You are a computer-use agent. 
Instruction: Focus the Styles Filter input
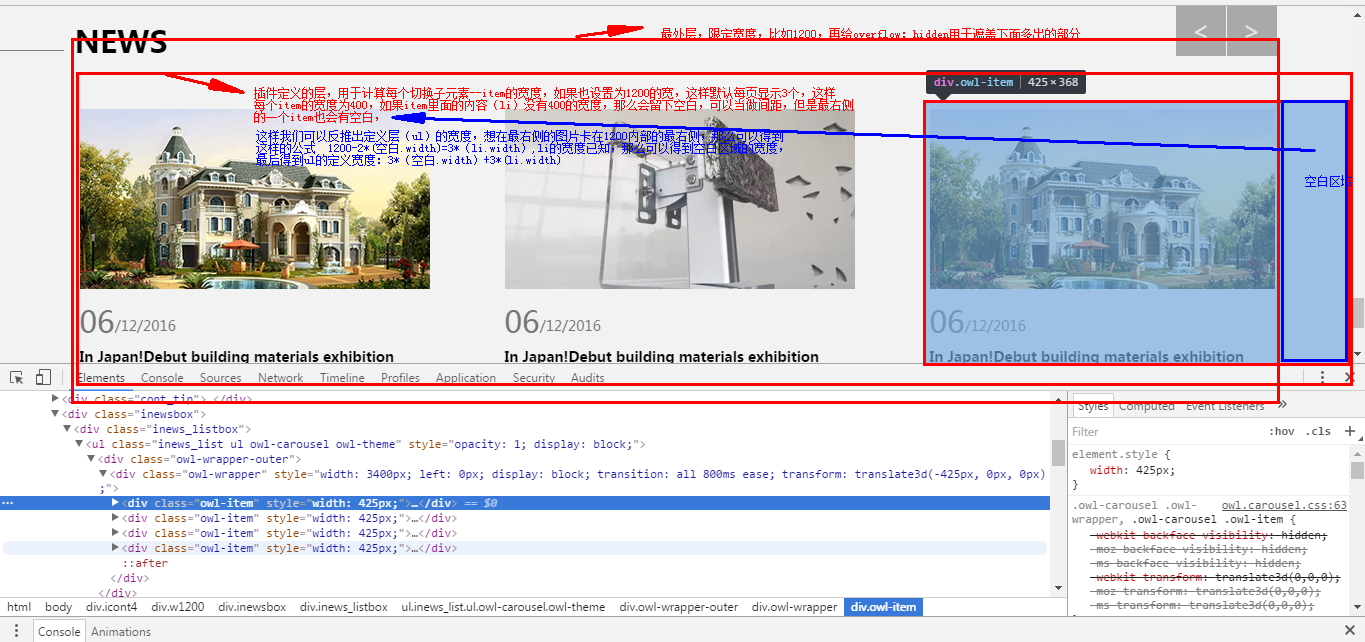coord(1165,431)
